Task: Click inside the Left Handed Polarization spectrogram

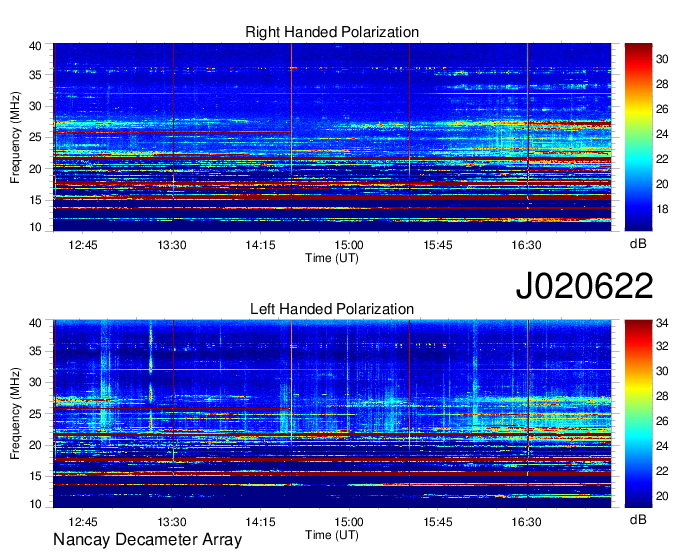Action: [332, 414]
